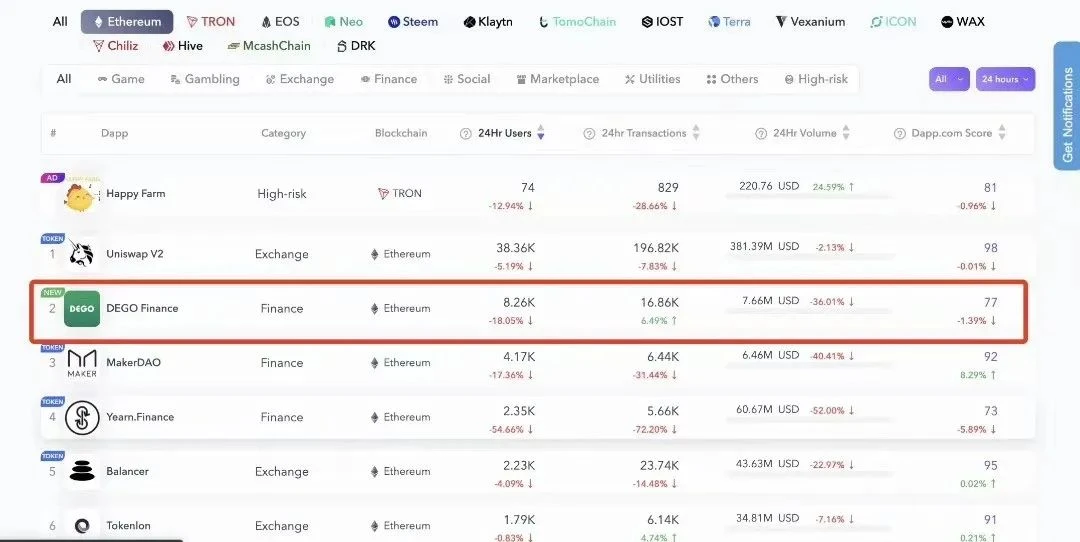This screenshot has height=542, width=1080.
Task: Click TRON blockchain in Happy Farm row
Action: click(399, 194)
